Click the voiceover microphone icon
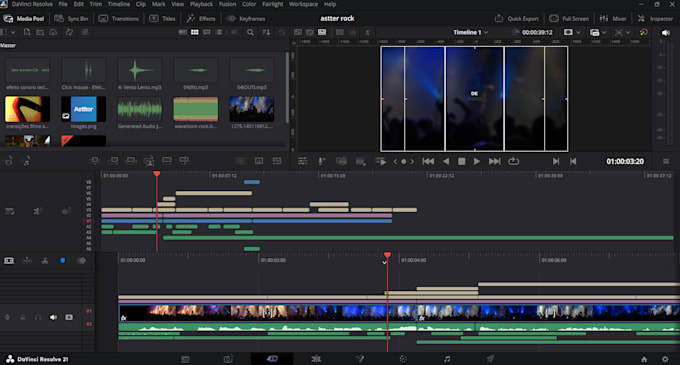The width and height of the screenshot is (680, 365). point(322,161)
